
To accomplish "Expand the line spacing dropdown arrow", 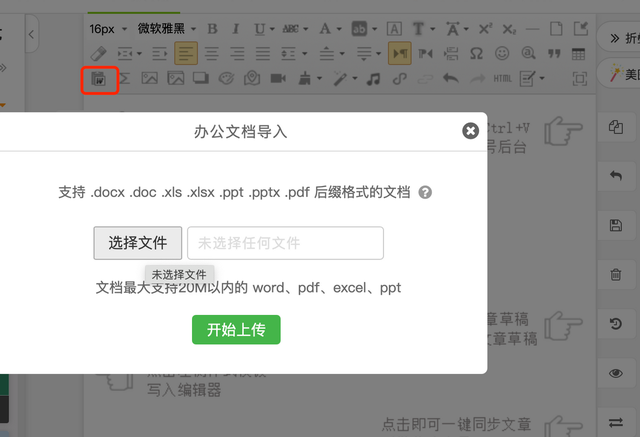I will [x=305, y=53].
